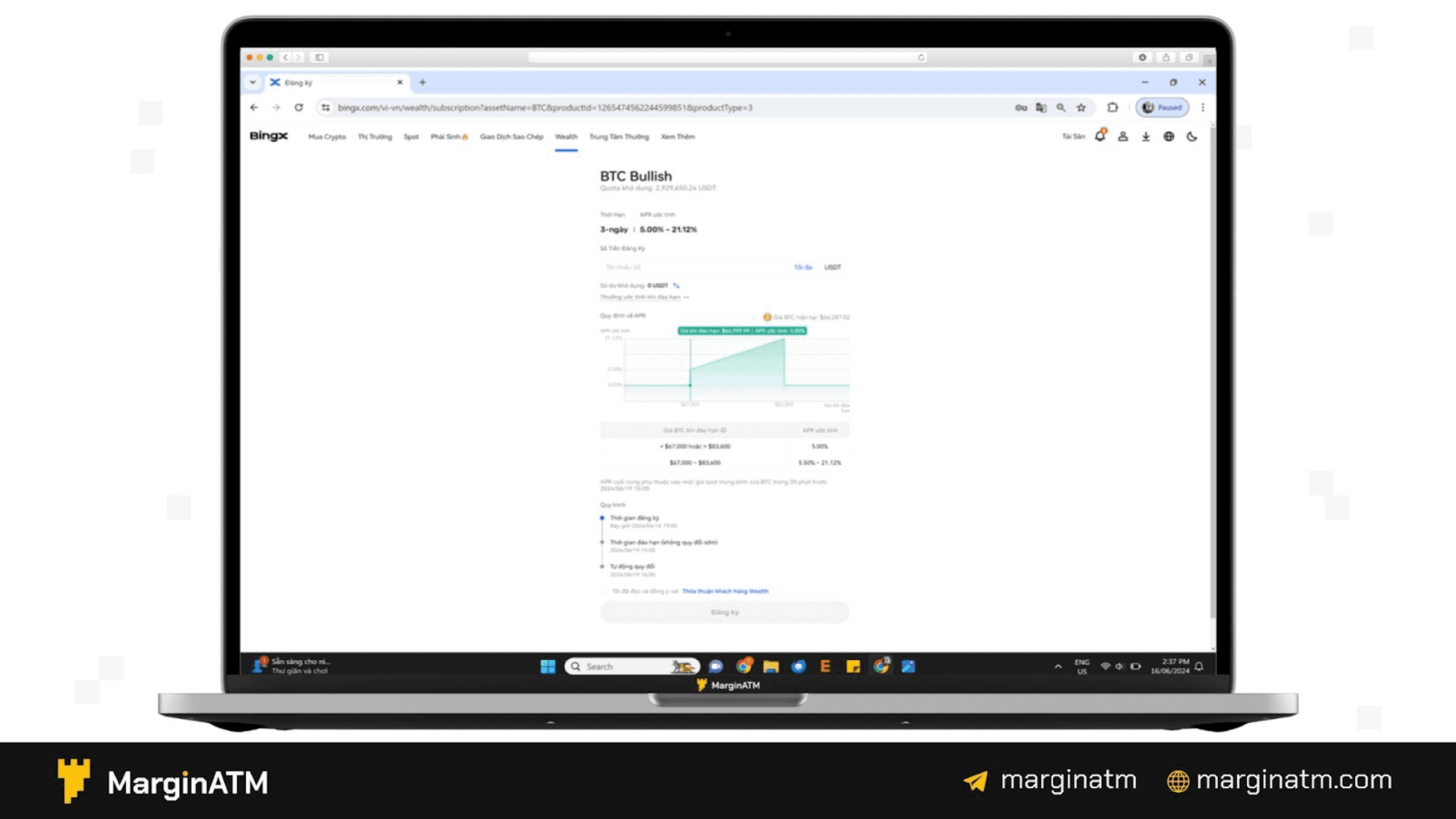Click the 5.50% - 21.12% APR value

point(820,463)
